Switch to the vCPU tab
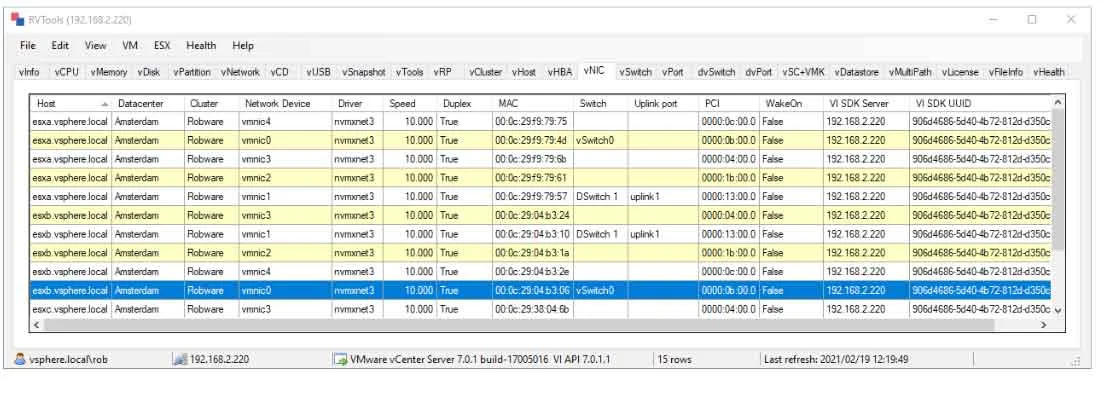This screenshot has height=394, width=1107. pyautogui.click(x=67, y=72)
